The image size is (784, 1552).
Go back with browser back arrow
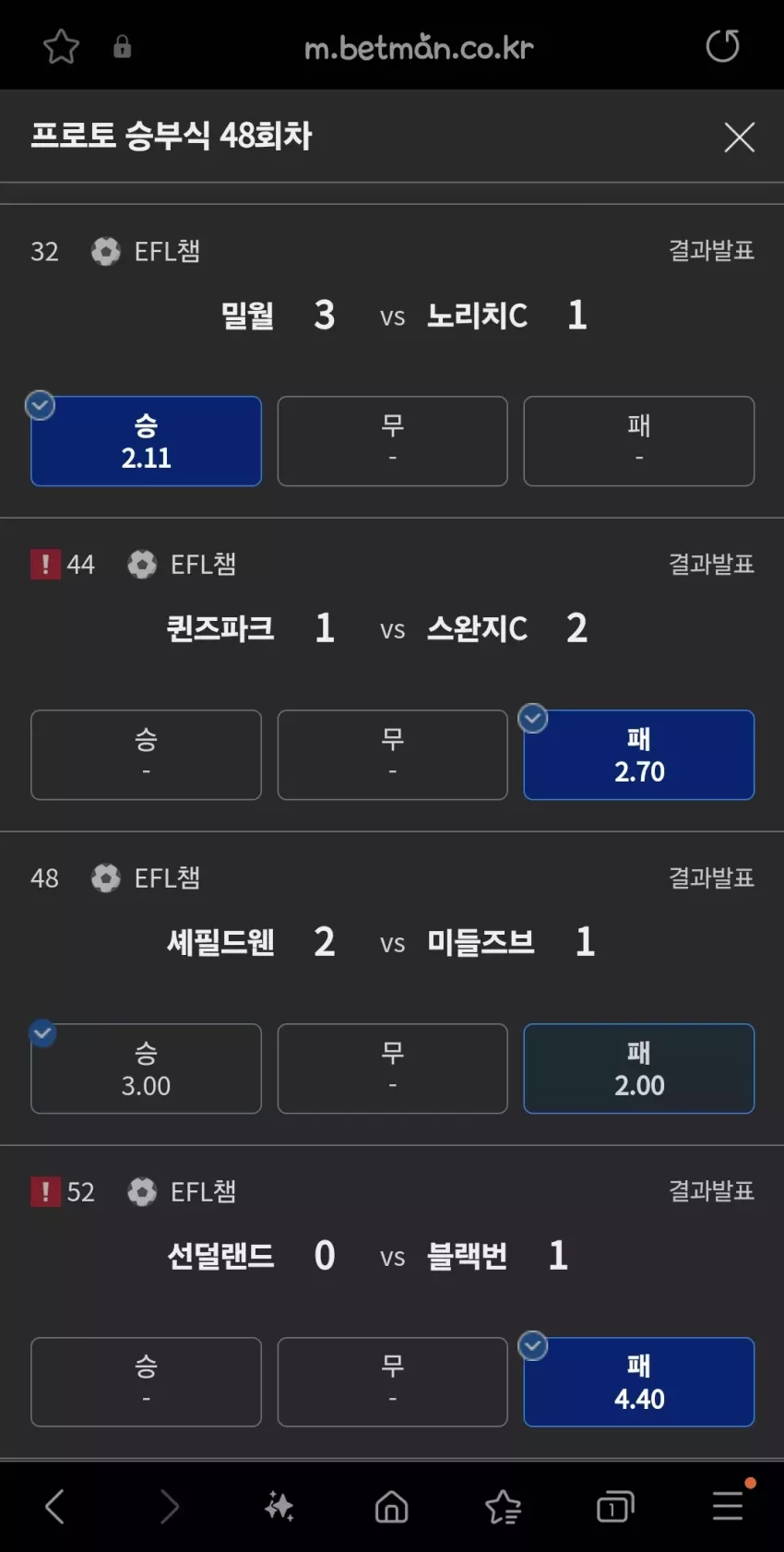55,1507
